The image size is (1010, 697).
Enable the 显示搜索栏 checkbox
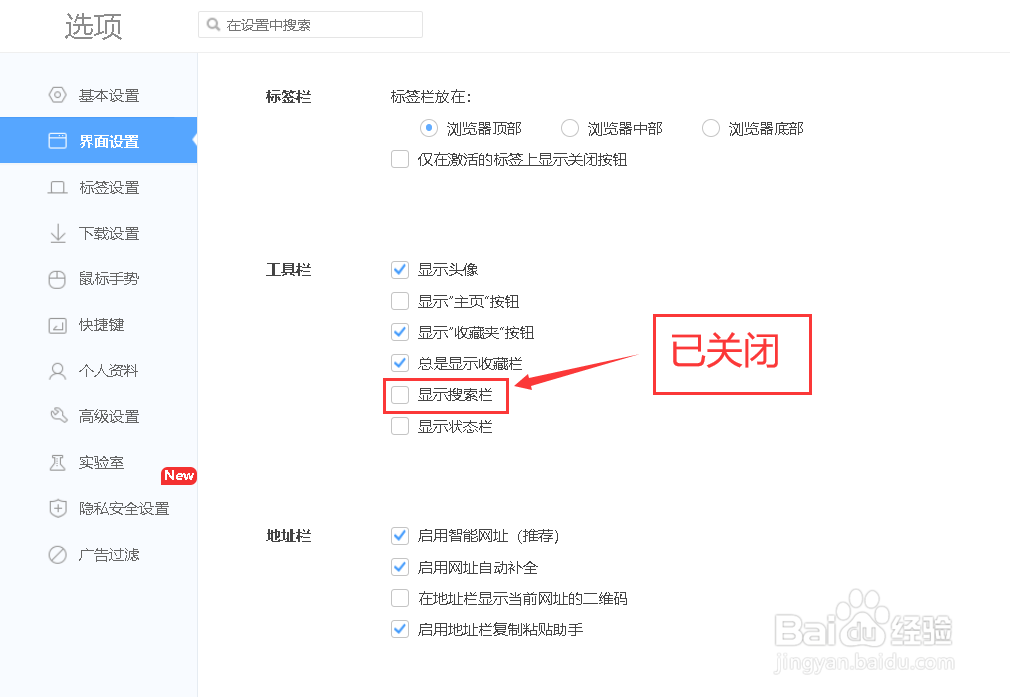(x=400, y=395)
